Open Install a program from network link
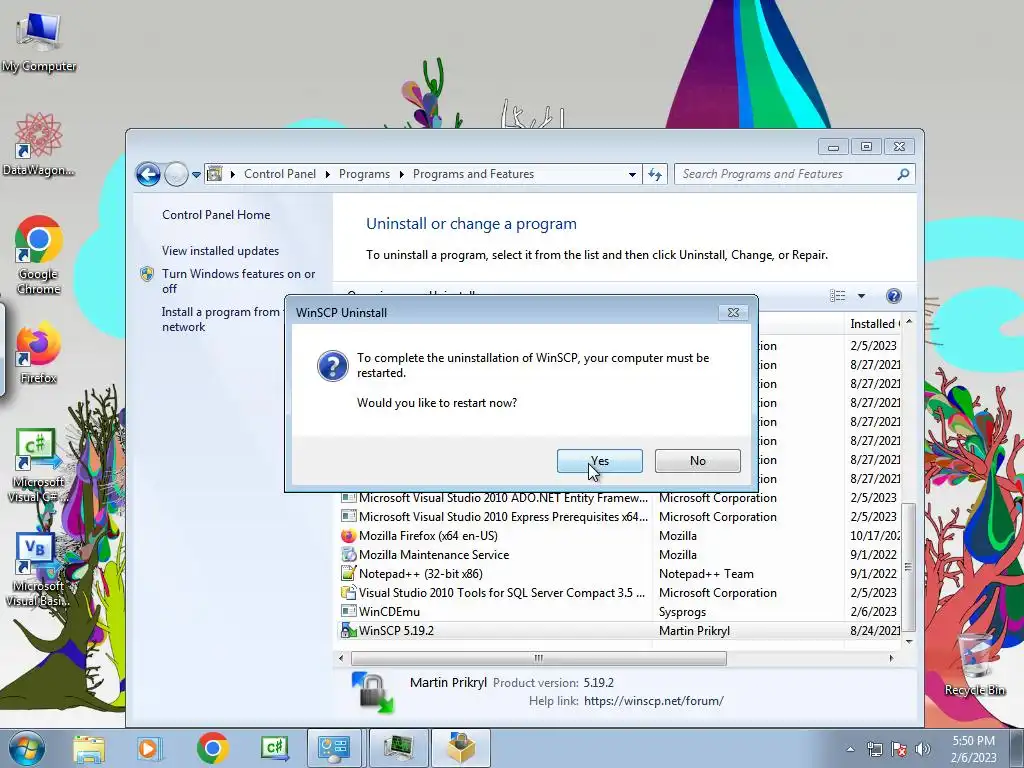 click(221, 319)
